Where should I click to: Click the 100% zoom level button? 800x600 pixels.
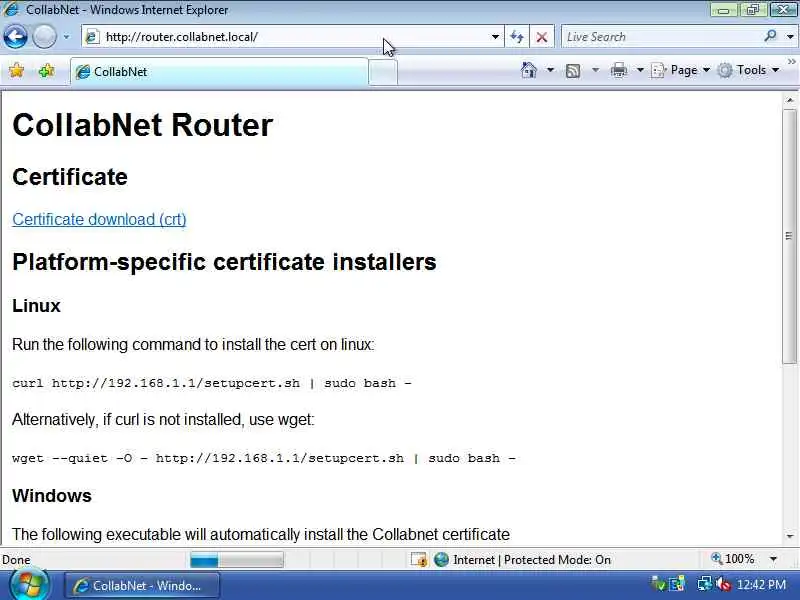[733, 559]
